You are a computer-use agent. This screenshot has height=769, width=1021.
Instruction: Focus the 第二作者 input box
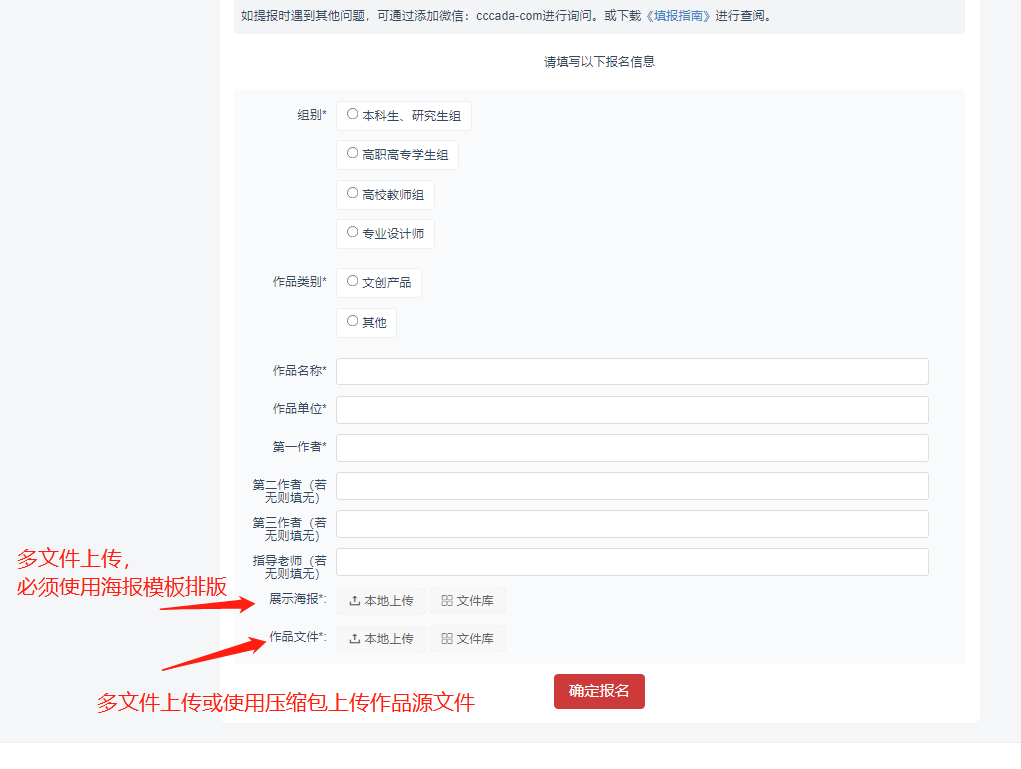[x=632, y=486]
